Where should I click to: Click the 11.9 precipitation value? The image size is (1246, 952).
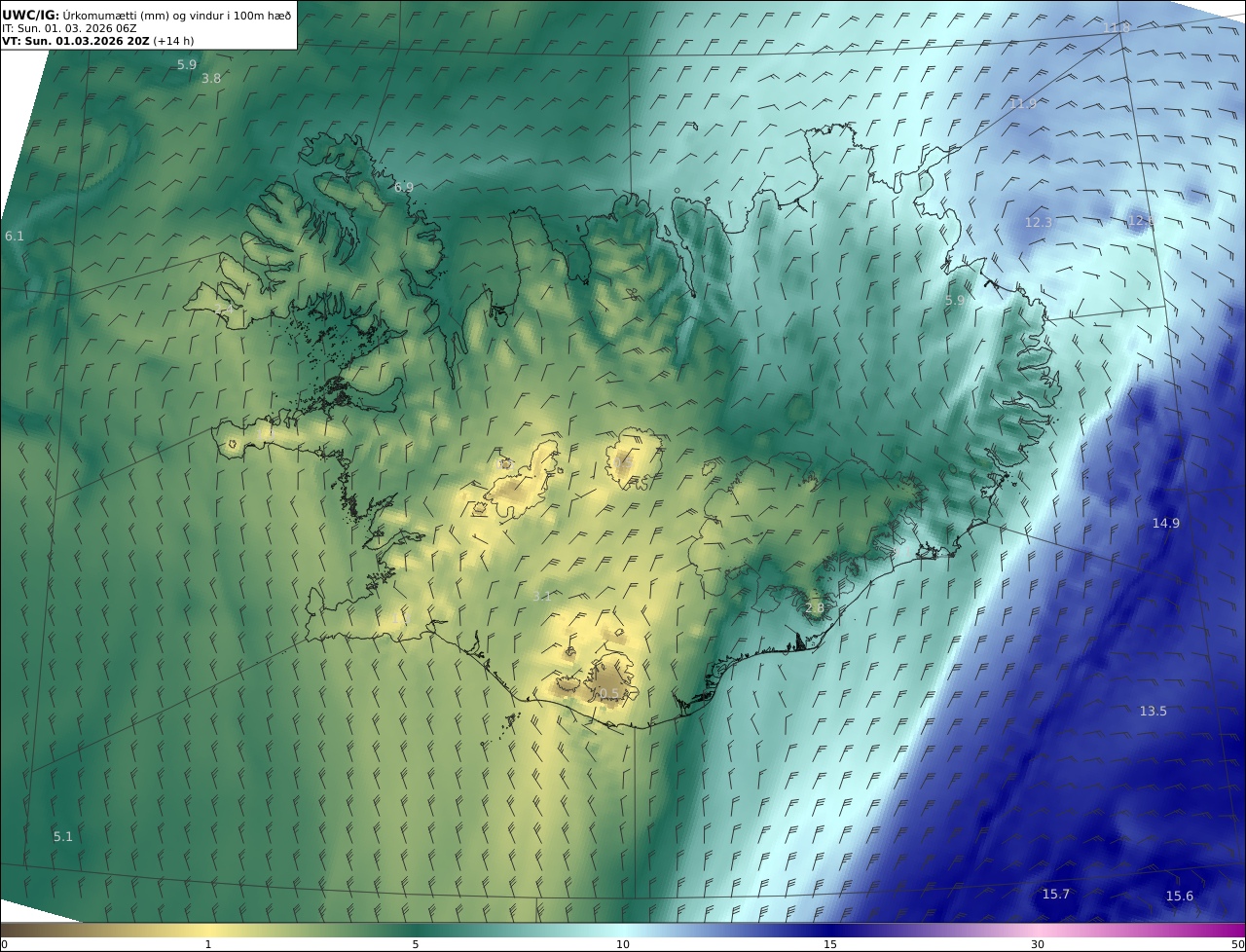[1023, 103]
